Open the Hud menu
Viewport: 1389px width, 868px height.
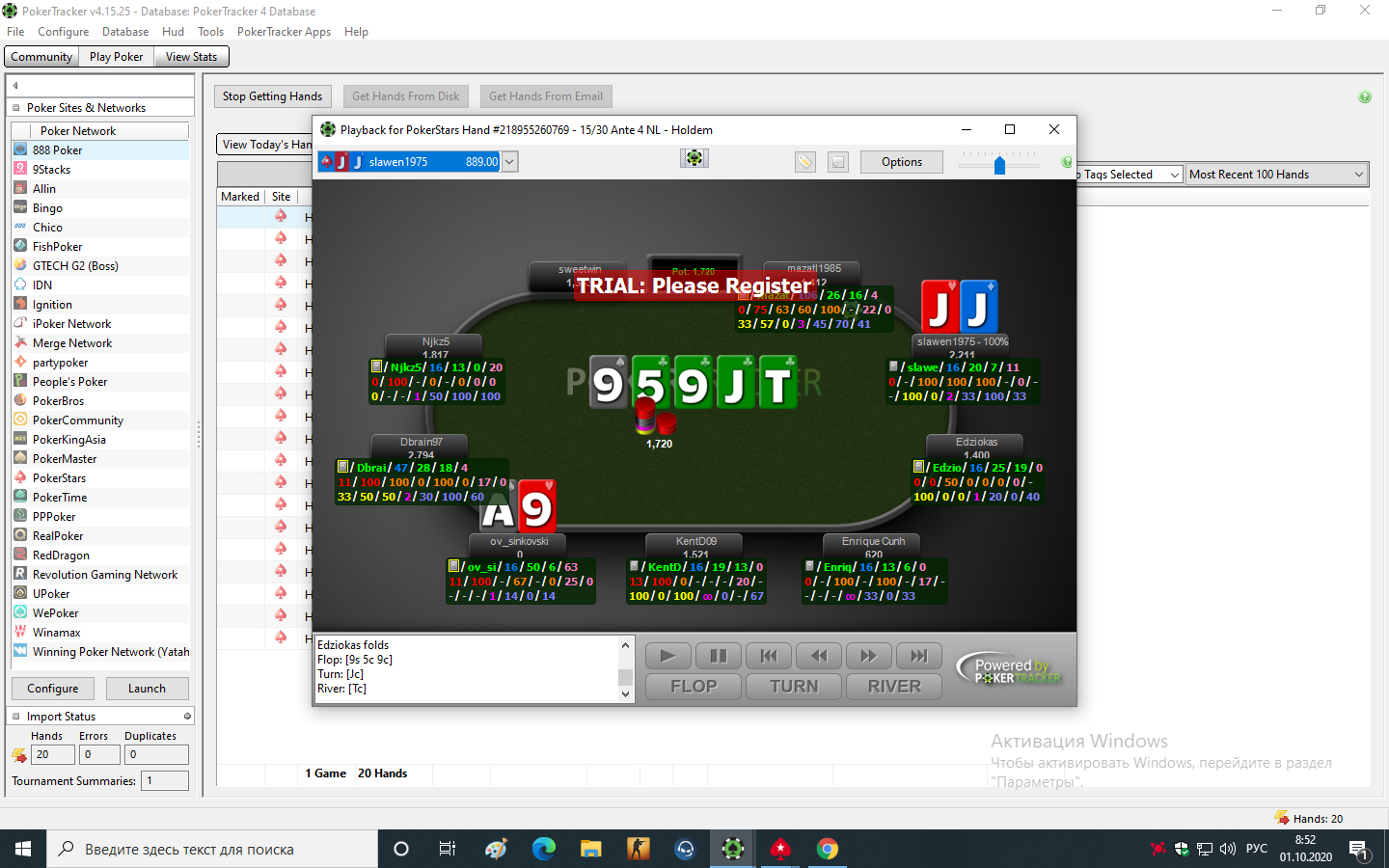(174, 32)
